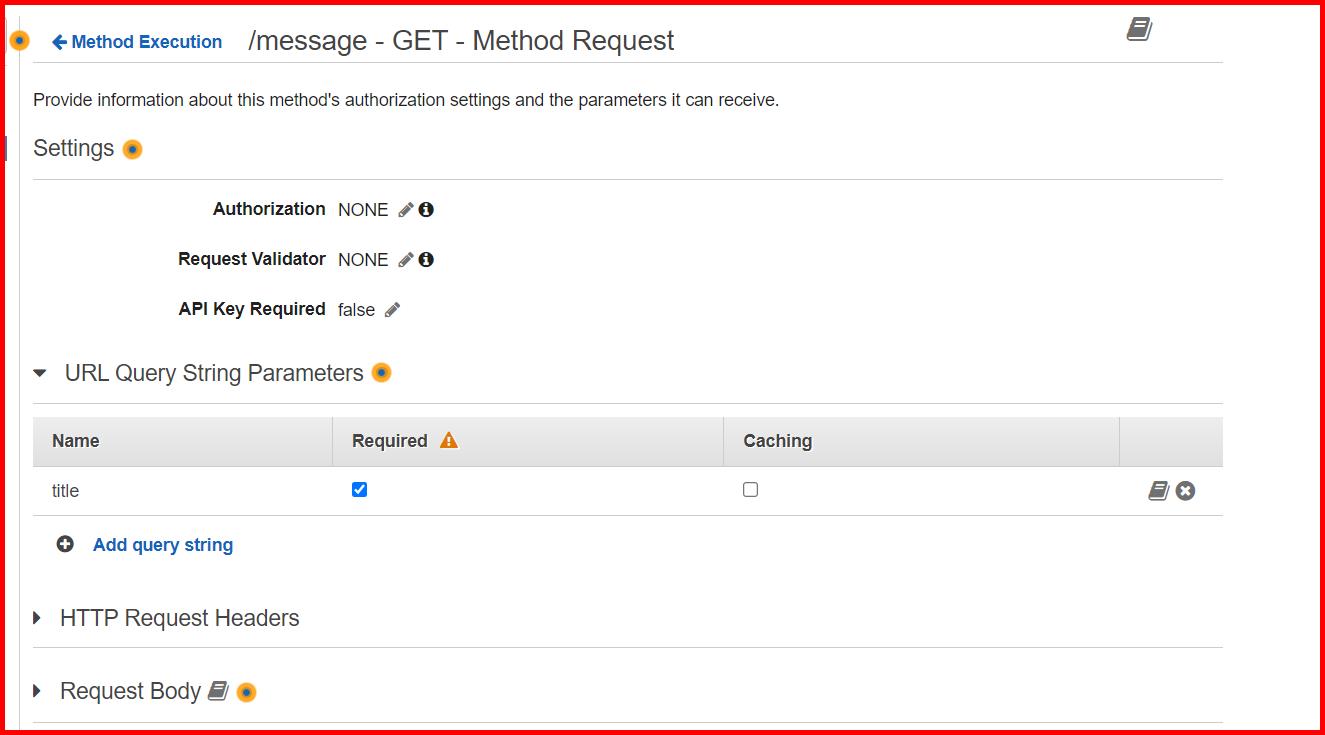The height and width of the screenshot is (735, 1325).
Task: Edit the Authorization setting with pencil icon
Action: pyautogui.click(x=405, y=210)
